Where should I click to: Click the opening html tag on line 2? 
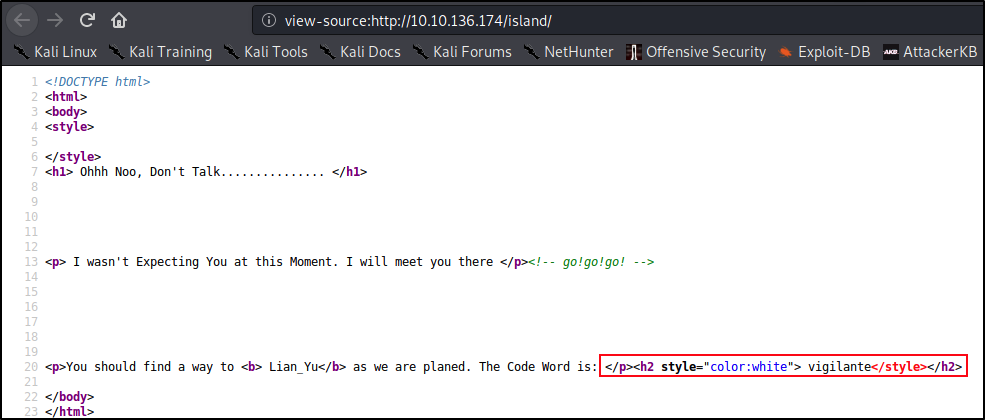[x=66, y=97]
